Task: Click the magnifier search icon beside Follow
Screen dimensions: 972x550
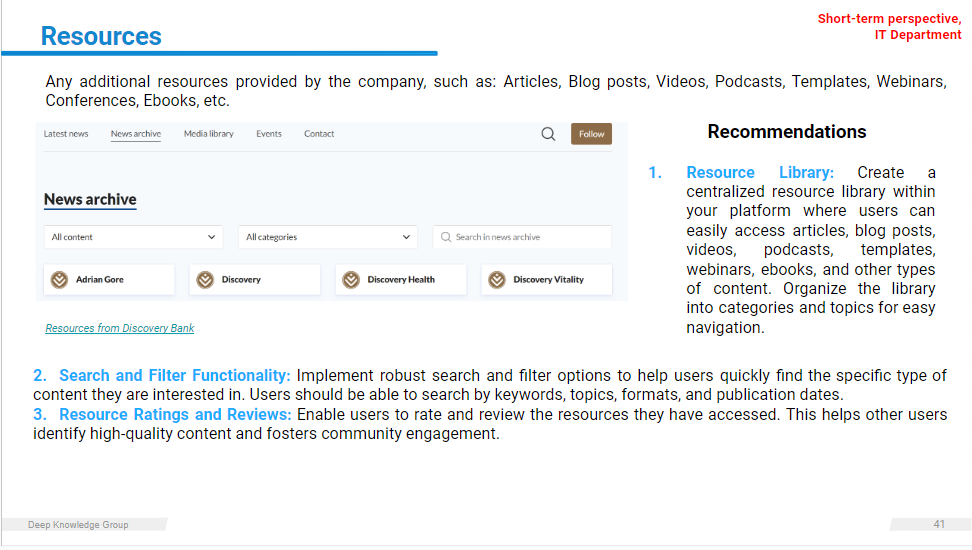Action: coord(548,134)
